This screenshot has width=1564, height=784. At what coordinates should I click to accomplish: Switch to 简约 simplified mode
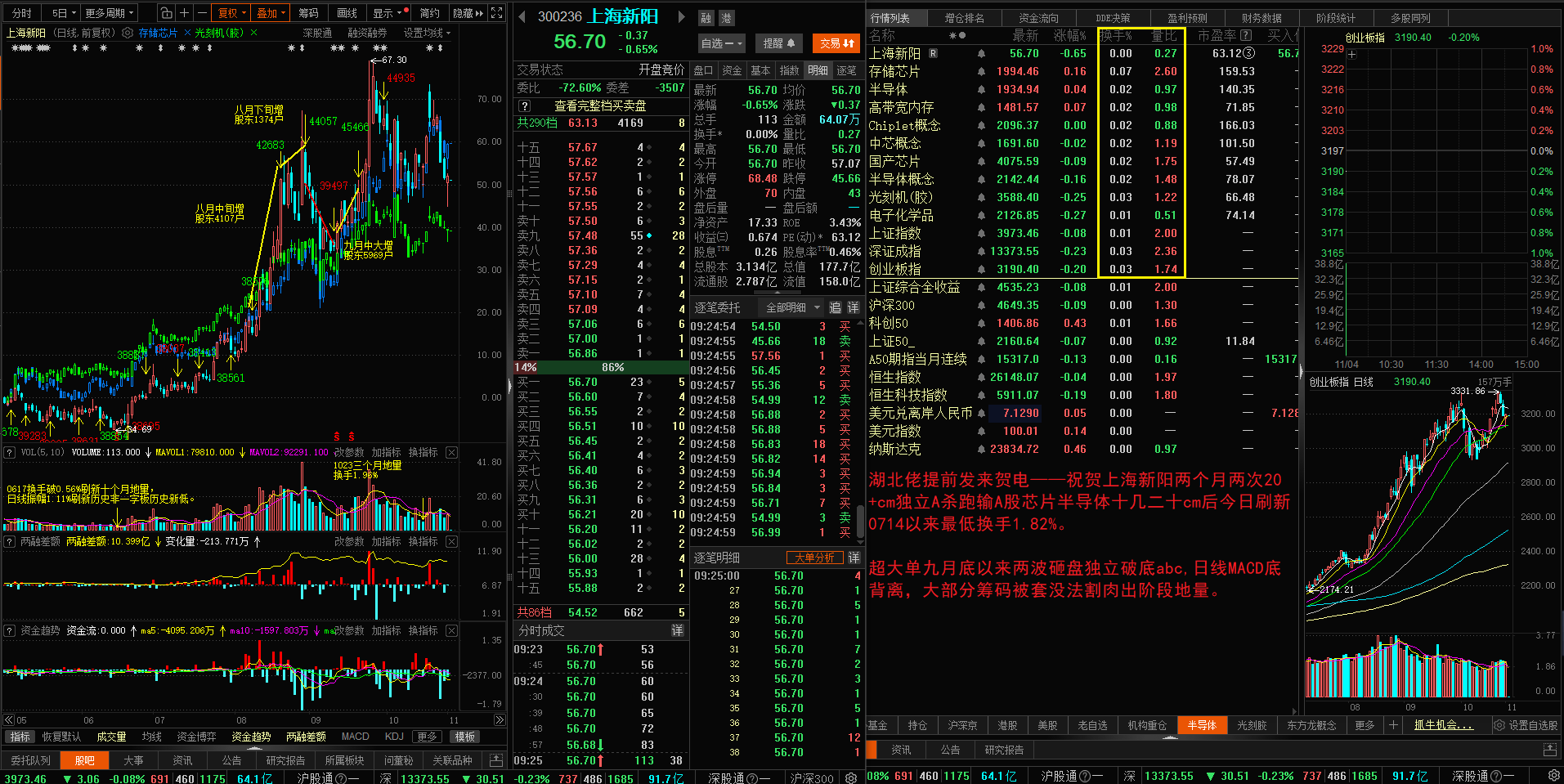tap(430, 13)
